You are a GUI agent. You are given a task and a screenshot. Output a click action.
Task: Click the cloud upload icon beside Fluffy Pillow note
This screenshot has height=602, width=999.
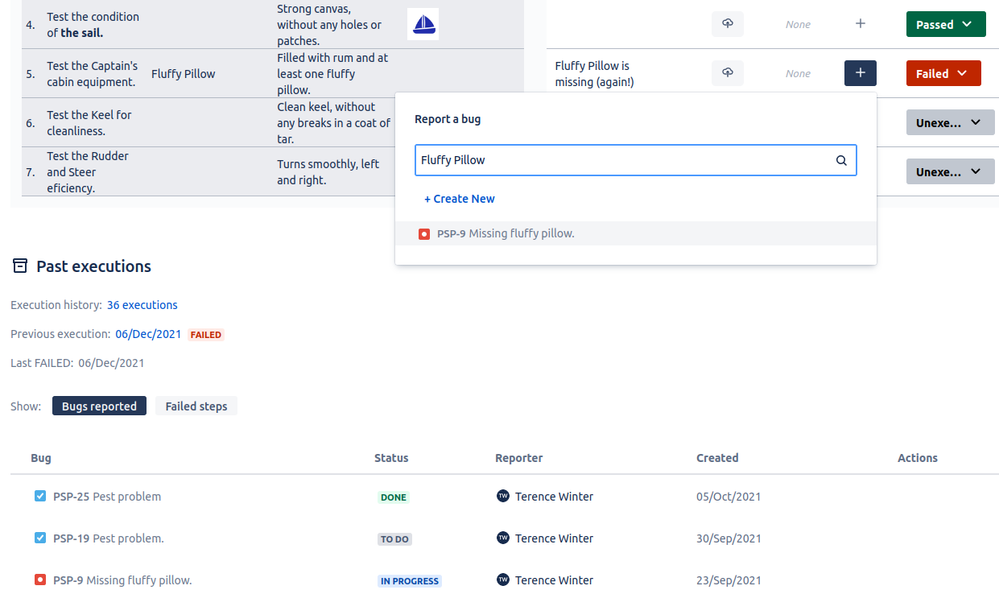pos(727,72)
